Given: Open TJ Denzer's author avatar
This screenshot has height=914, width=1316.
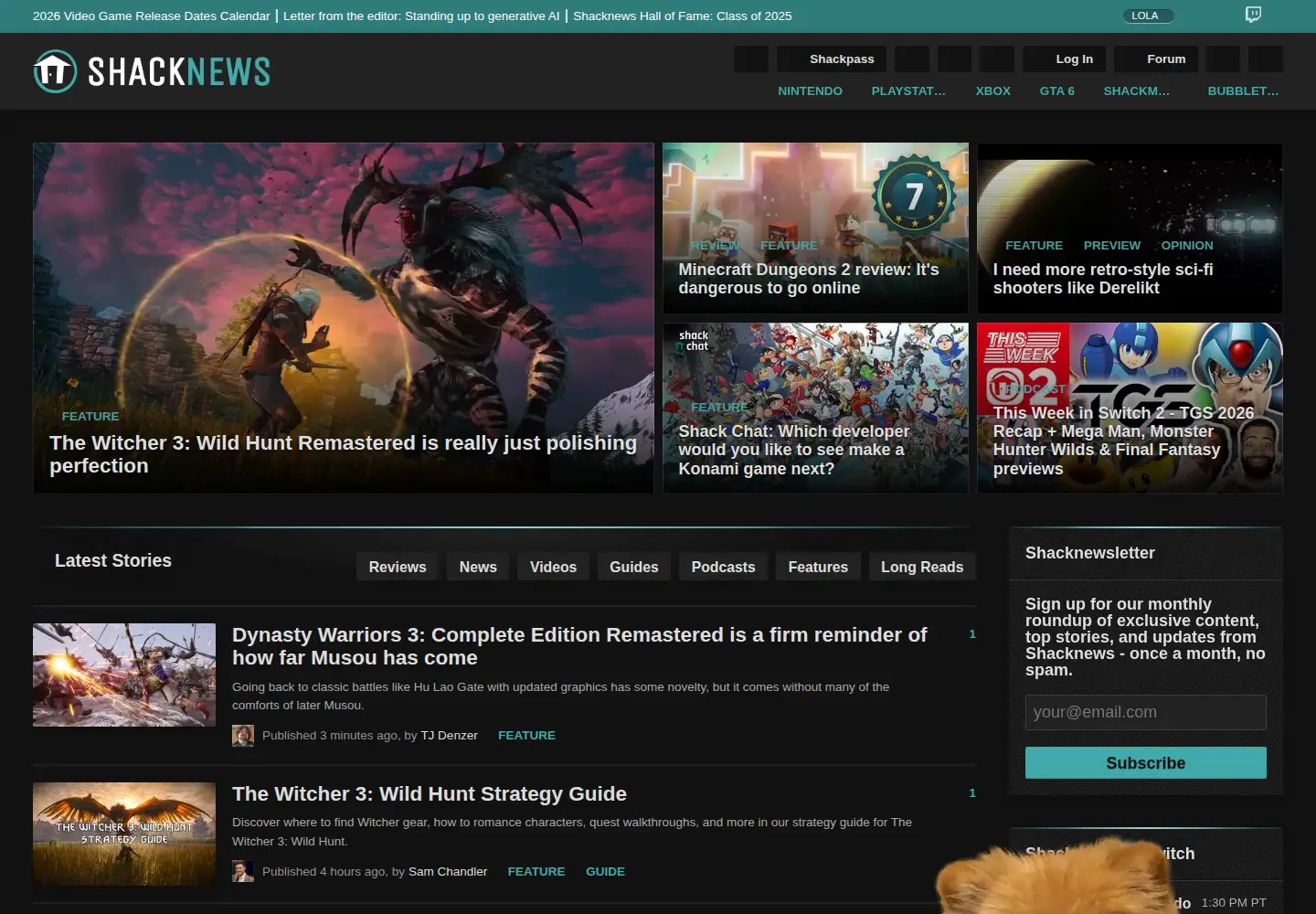Looking at the screenshot, I should 243,736.
